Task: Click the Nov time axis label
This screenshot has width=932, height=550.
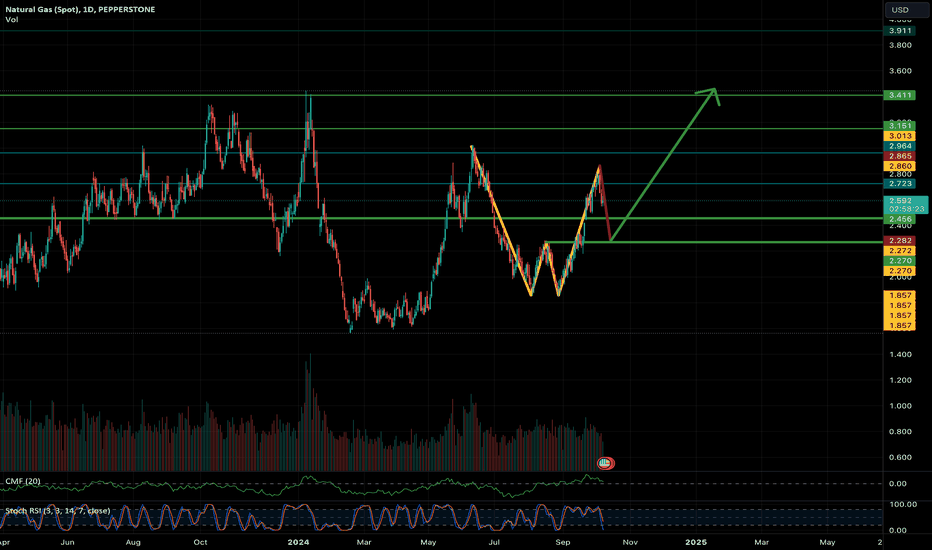Action: coord(630,542)
